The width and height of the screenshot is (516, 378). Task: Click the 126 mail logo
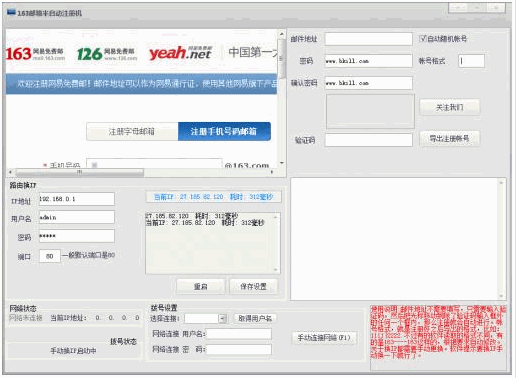[x=107, y=54]
